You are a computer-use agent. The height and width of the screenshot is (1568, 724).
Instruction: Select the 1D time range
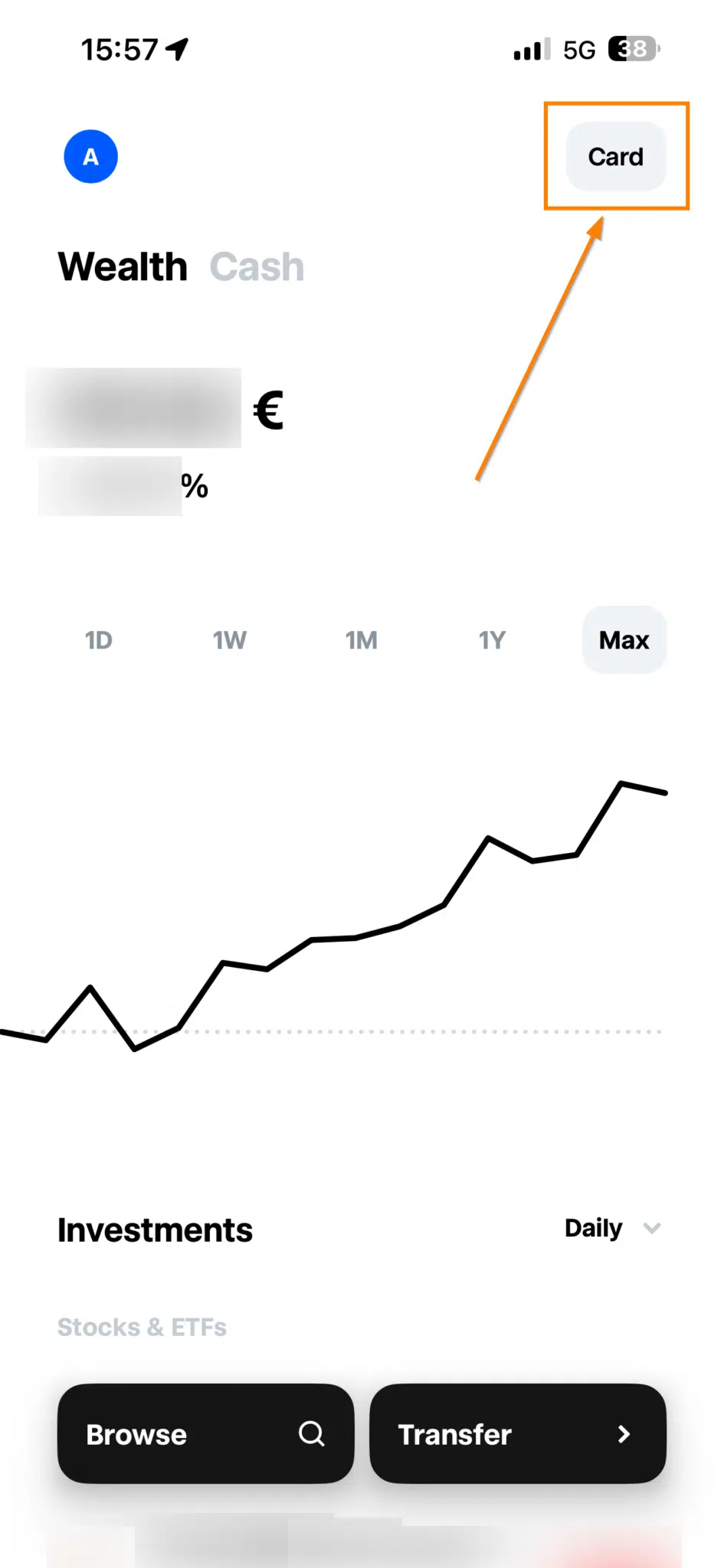99,640
